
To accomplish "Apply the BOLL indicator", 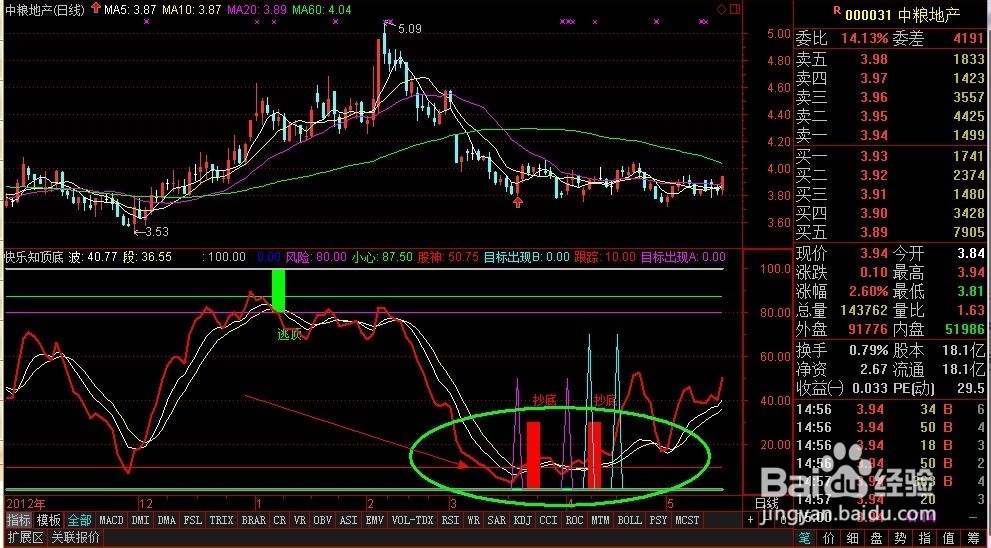I will 629,520.
